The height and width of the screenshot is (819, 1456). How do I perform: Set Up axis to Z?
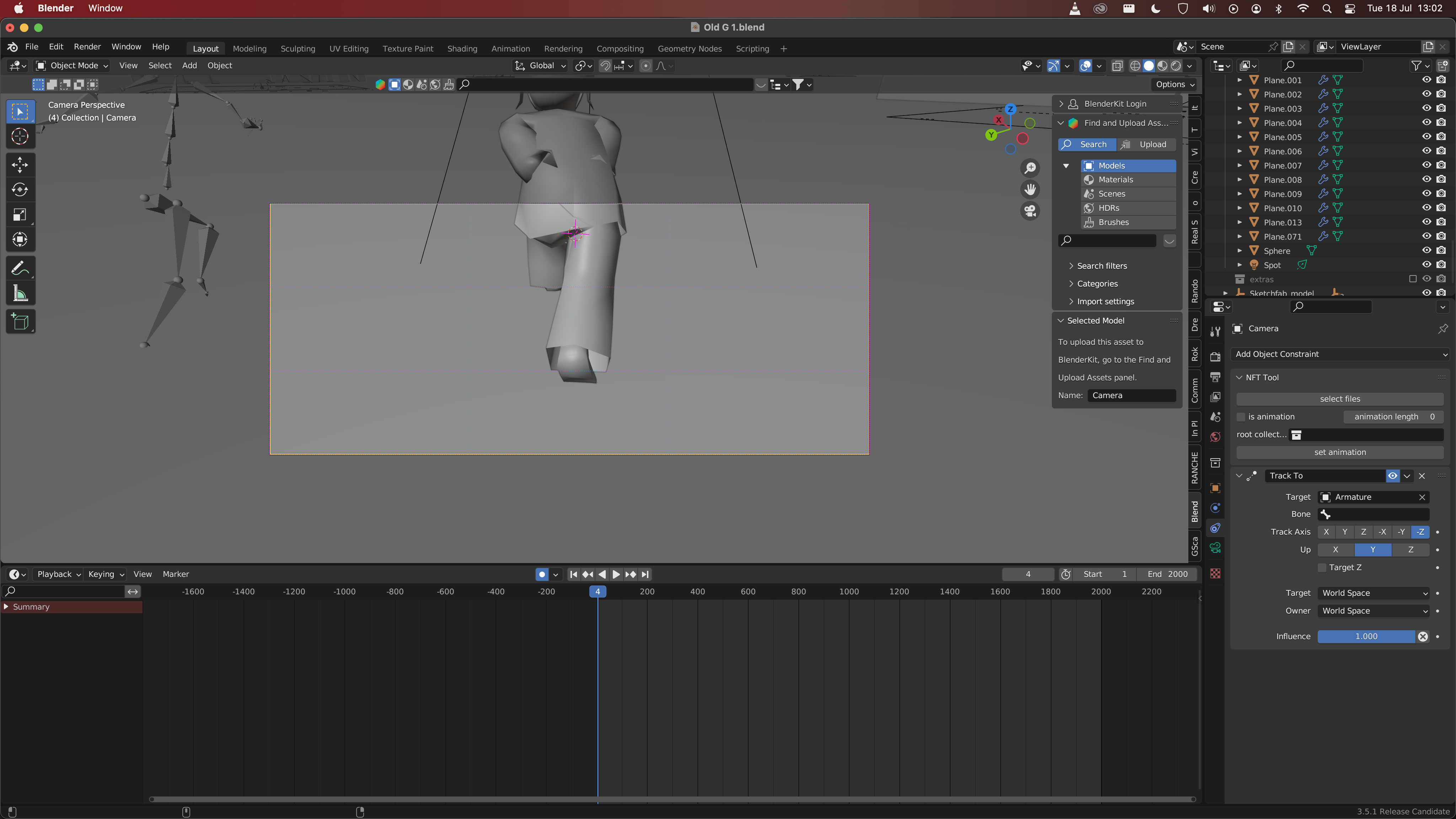[x=1411, y=550]
